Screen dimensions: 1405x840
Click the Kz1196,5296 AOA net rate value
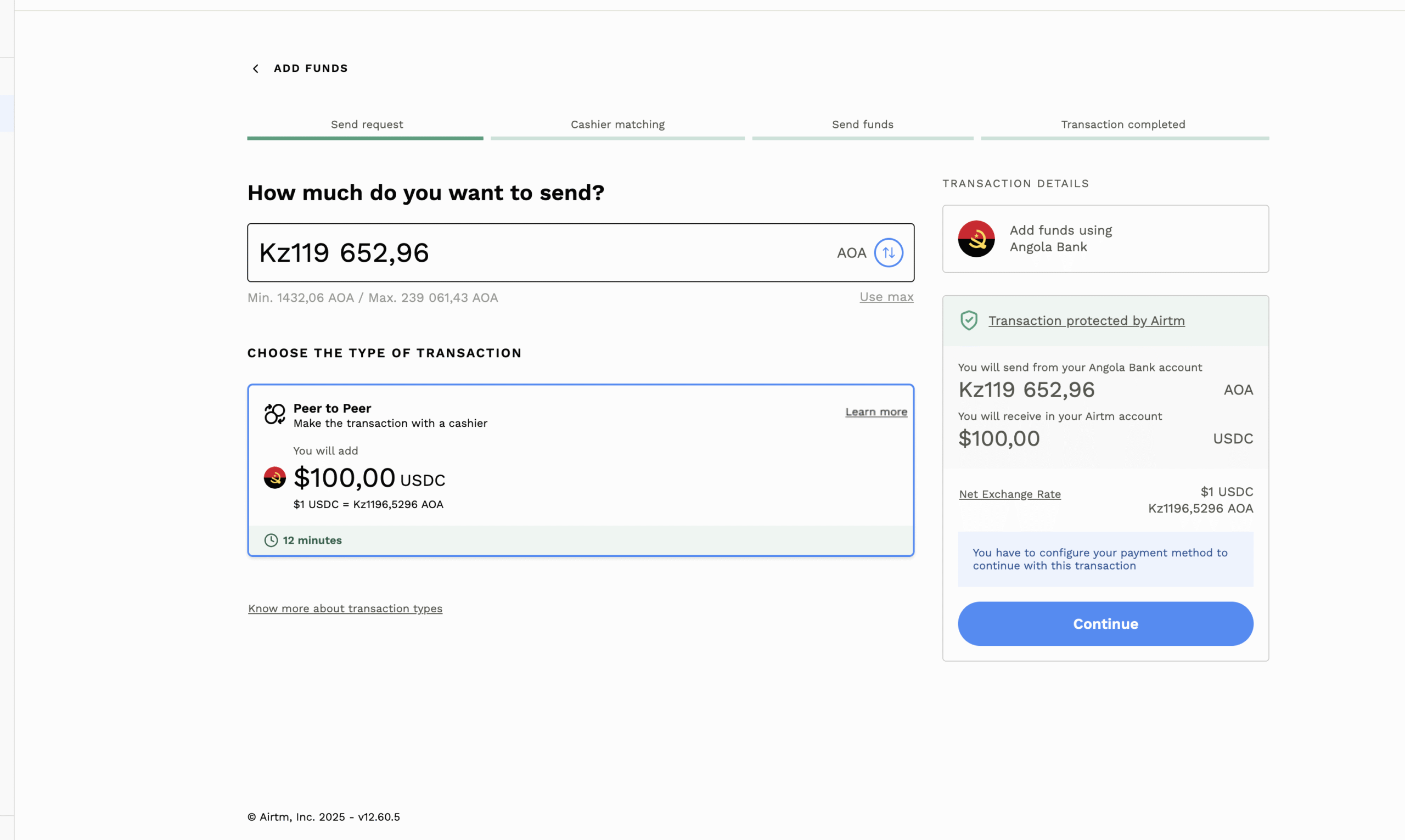[1200, 508]
